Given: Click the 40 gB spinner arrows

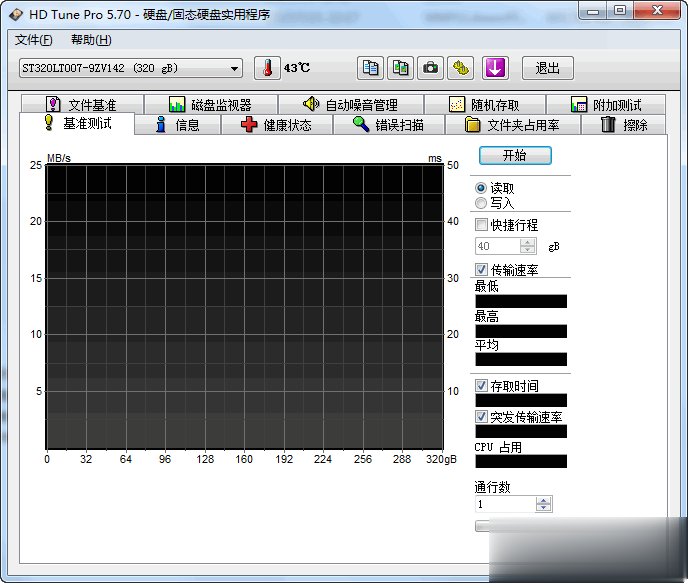Looking at the screenshot, I should pyautogui.click(x=528, y=246).
